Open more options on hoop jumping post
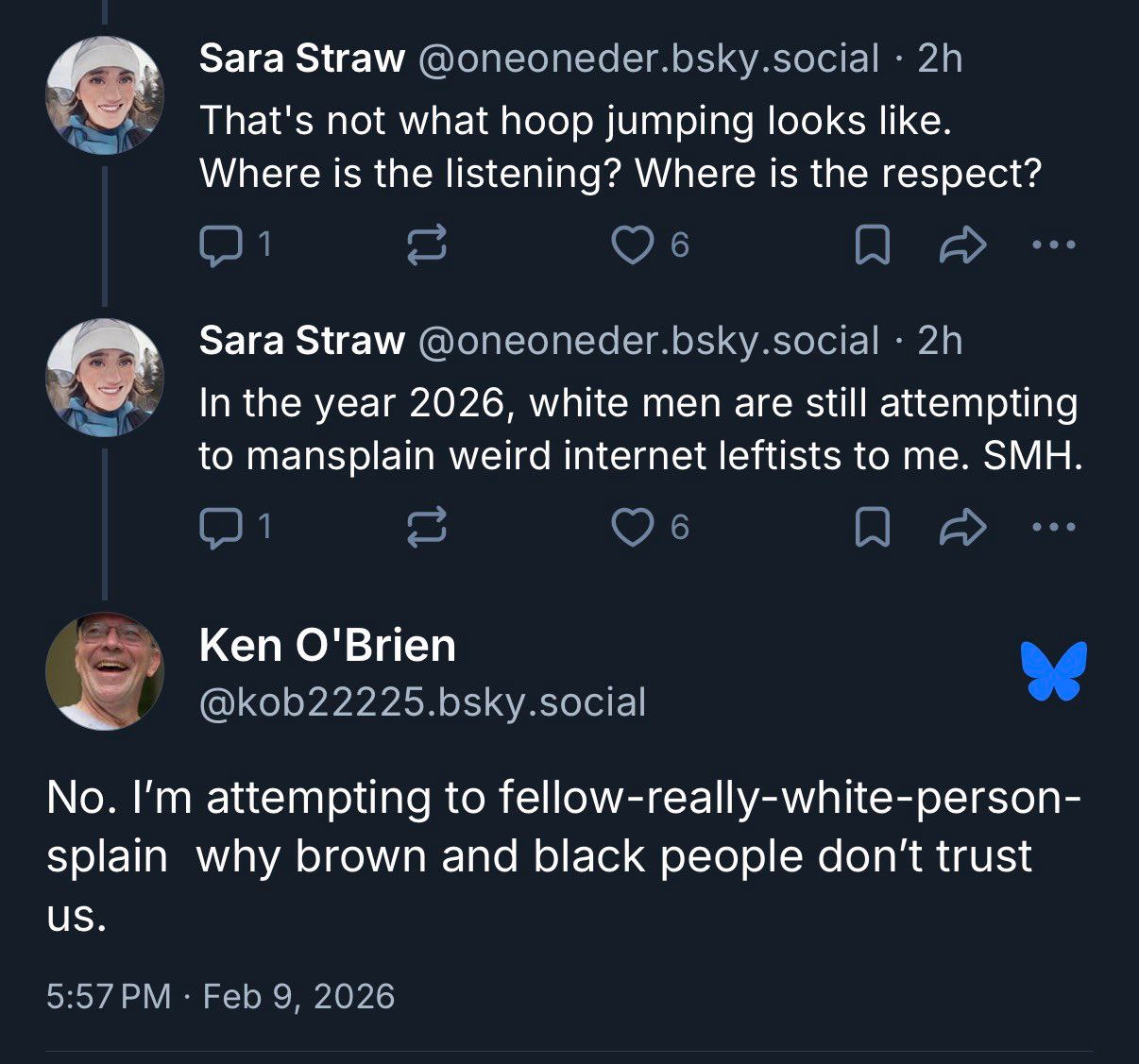Viewport: 1139px width, 1064px height. click(x=1053, y=245)
